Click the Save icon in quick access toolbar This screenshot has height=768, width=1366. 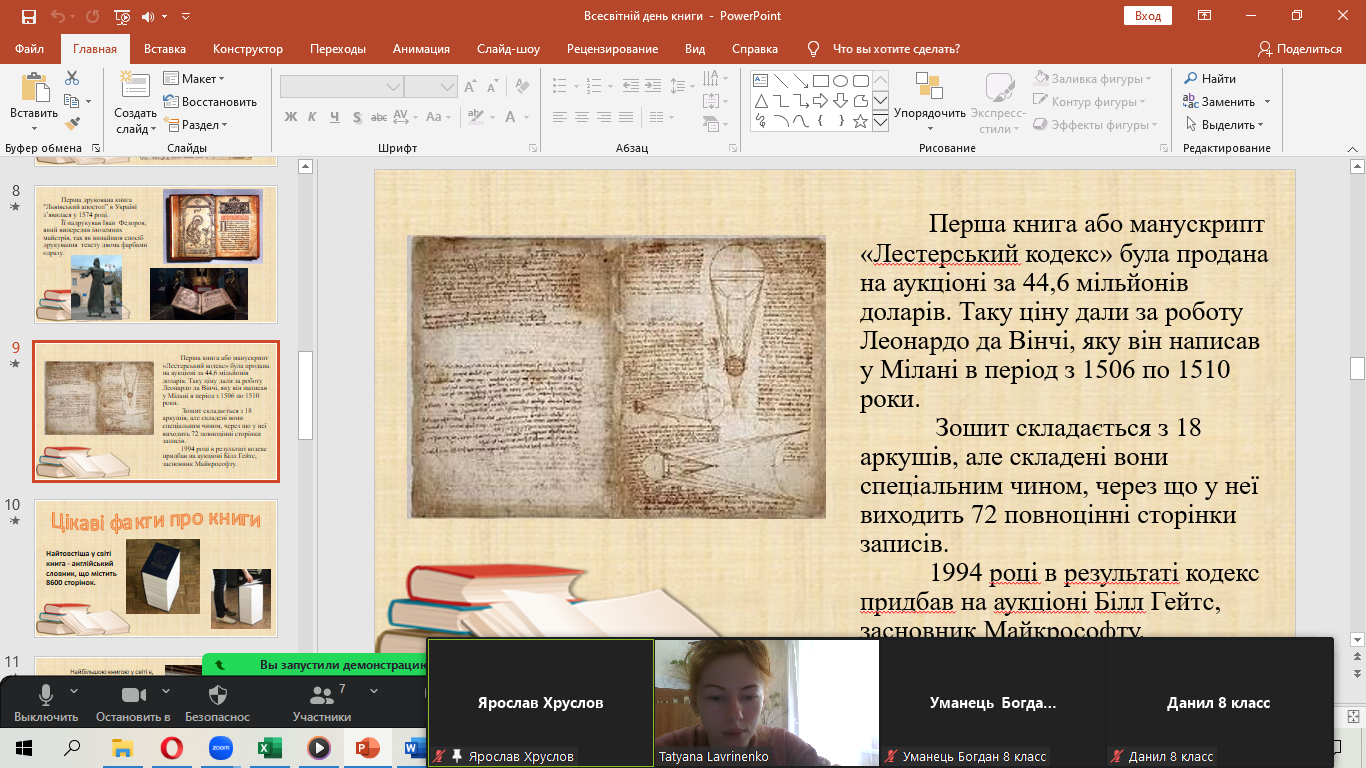click(x=28, y=16)
